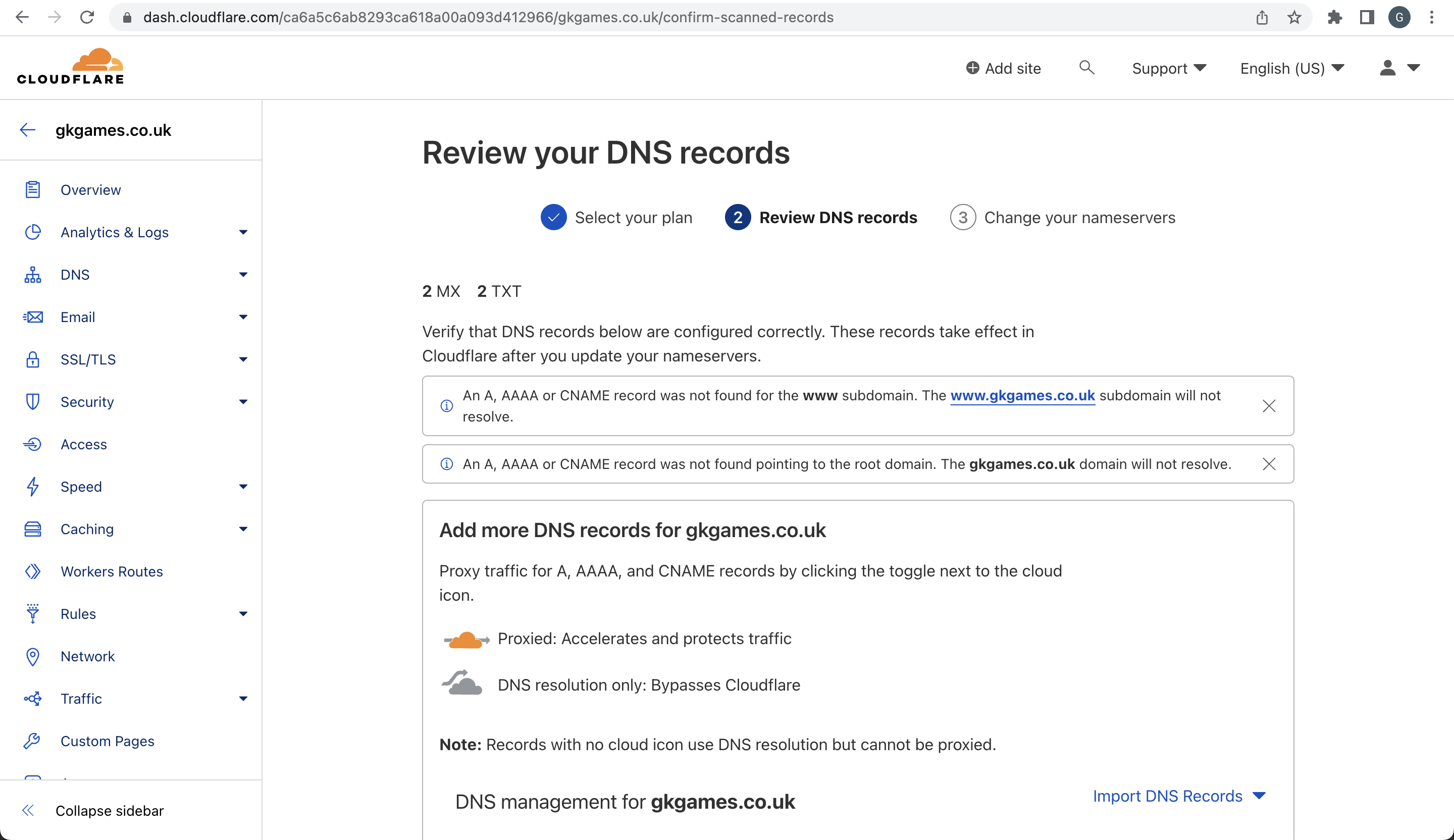Expand the Traffic submenu arrow

coord(243,699)
